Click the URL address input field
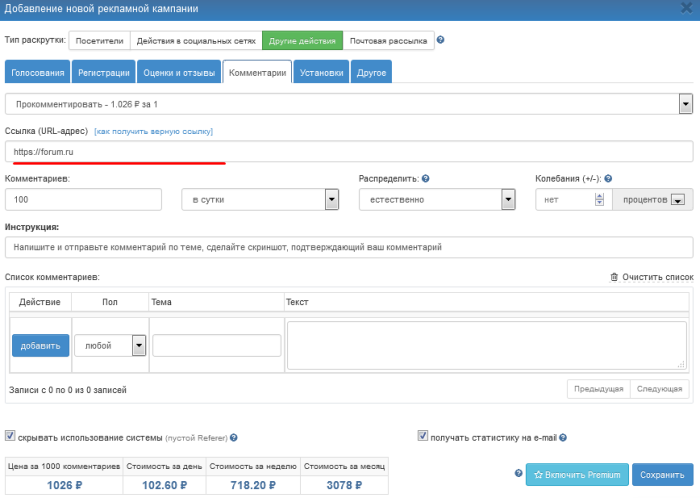700x498 pixels. [349, 151]
